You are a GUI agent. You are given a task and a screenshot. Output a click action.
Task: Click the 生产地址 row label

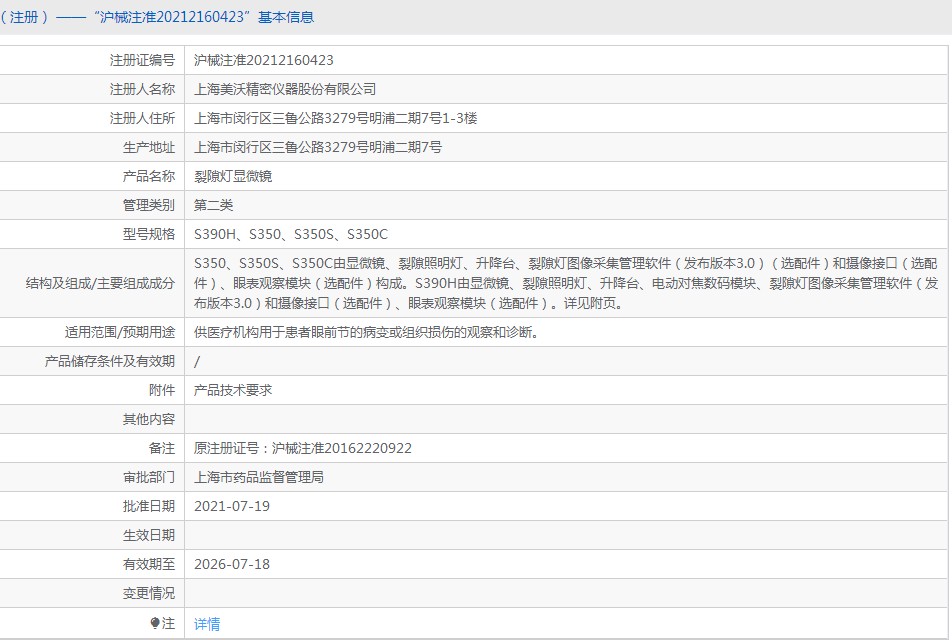149,147
